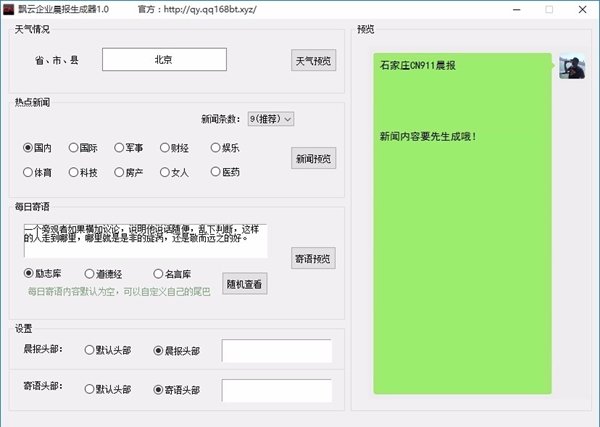This screenshot has width=600, height=427.
Task: Click inside the 每日寄语 text box
Action: point(145,241)
